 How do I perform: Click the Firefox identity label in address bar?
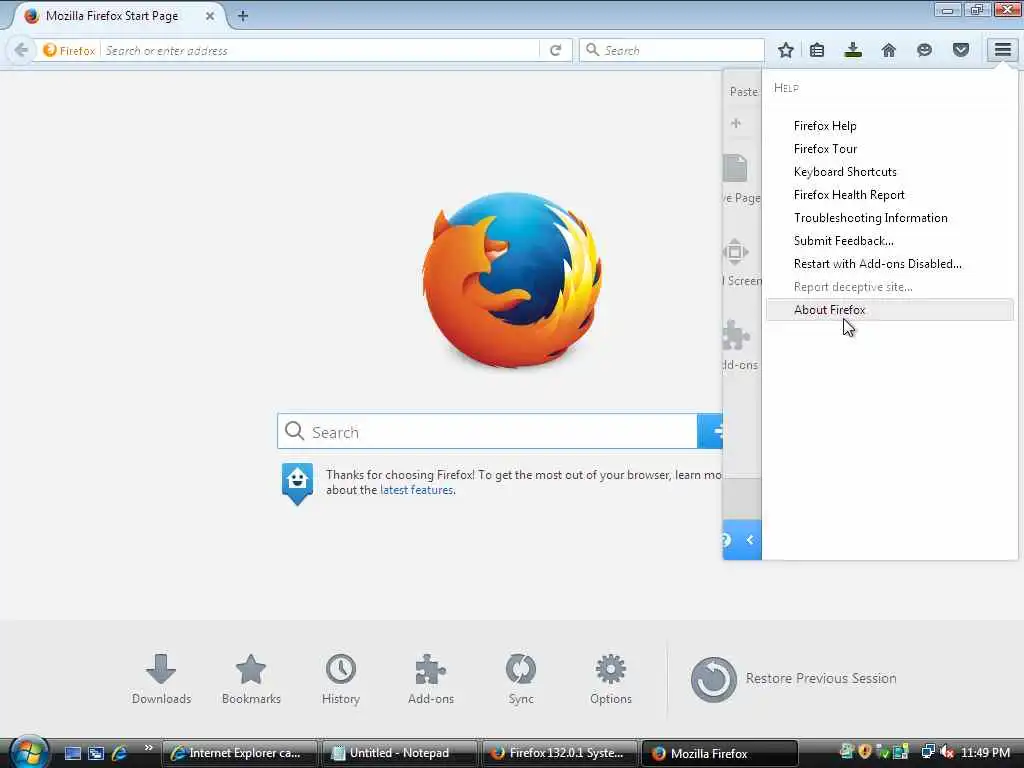tap(69, 50)
